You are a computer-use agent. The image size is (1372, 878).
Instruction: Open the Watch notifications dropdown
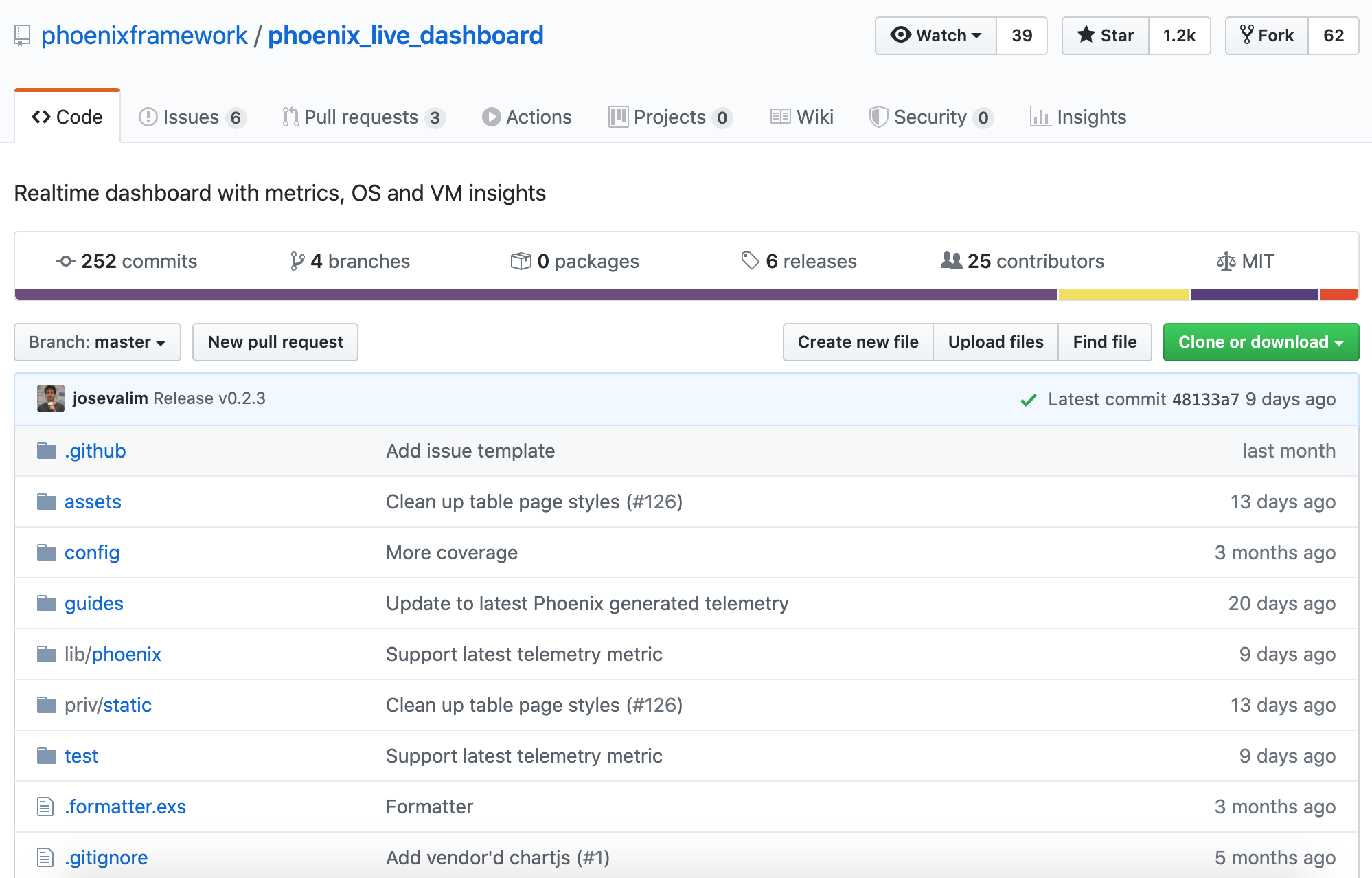[x=936, y=36]
